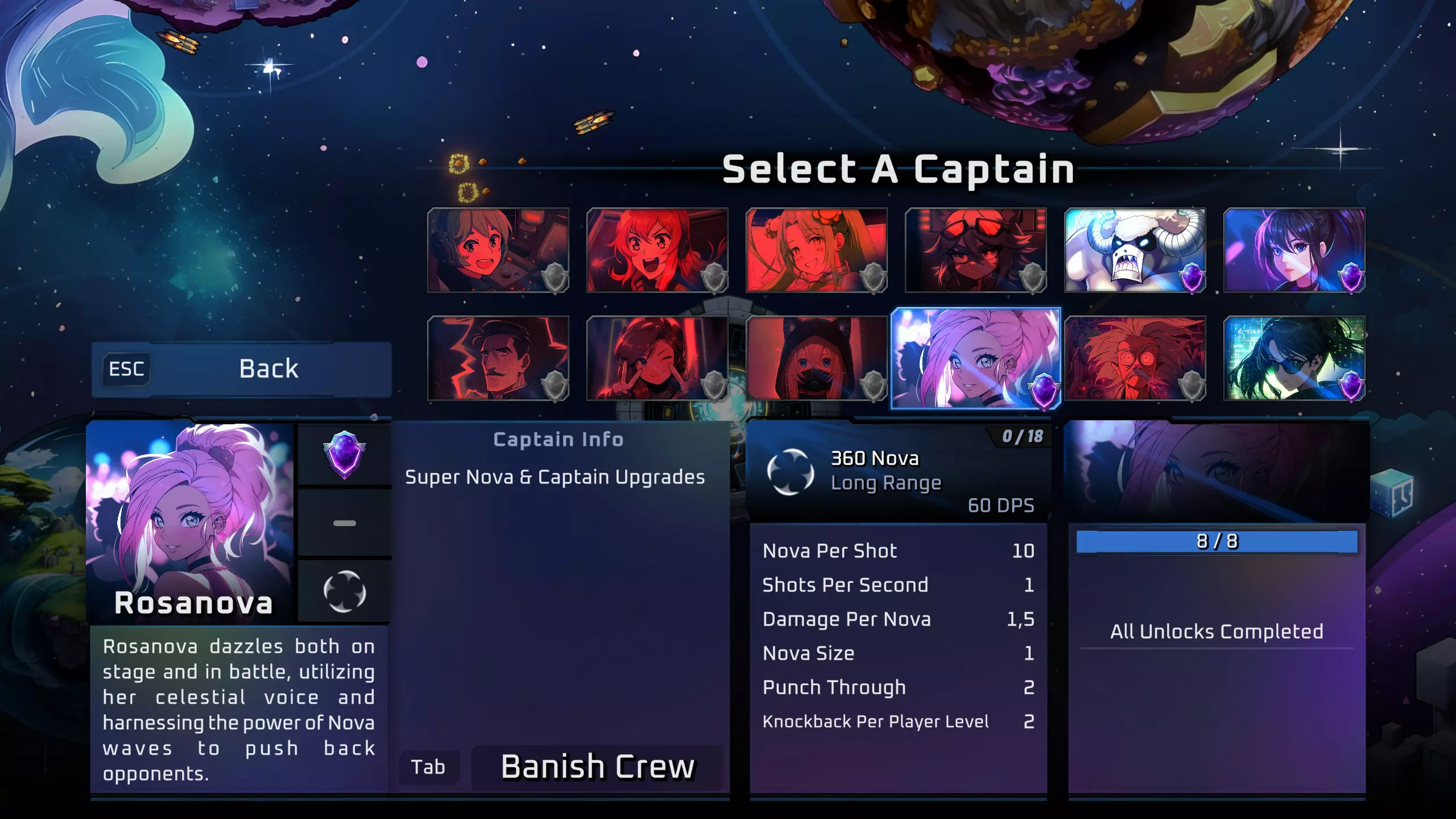This screenshot has height=819, width=1456.
Task: Choose the horned skull beast captain
Action: [x=1135, y=250]
